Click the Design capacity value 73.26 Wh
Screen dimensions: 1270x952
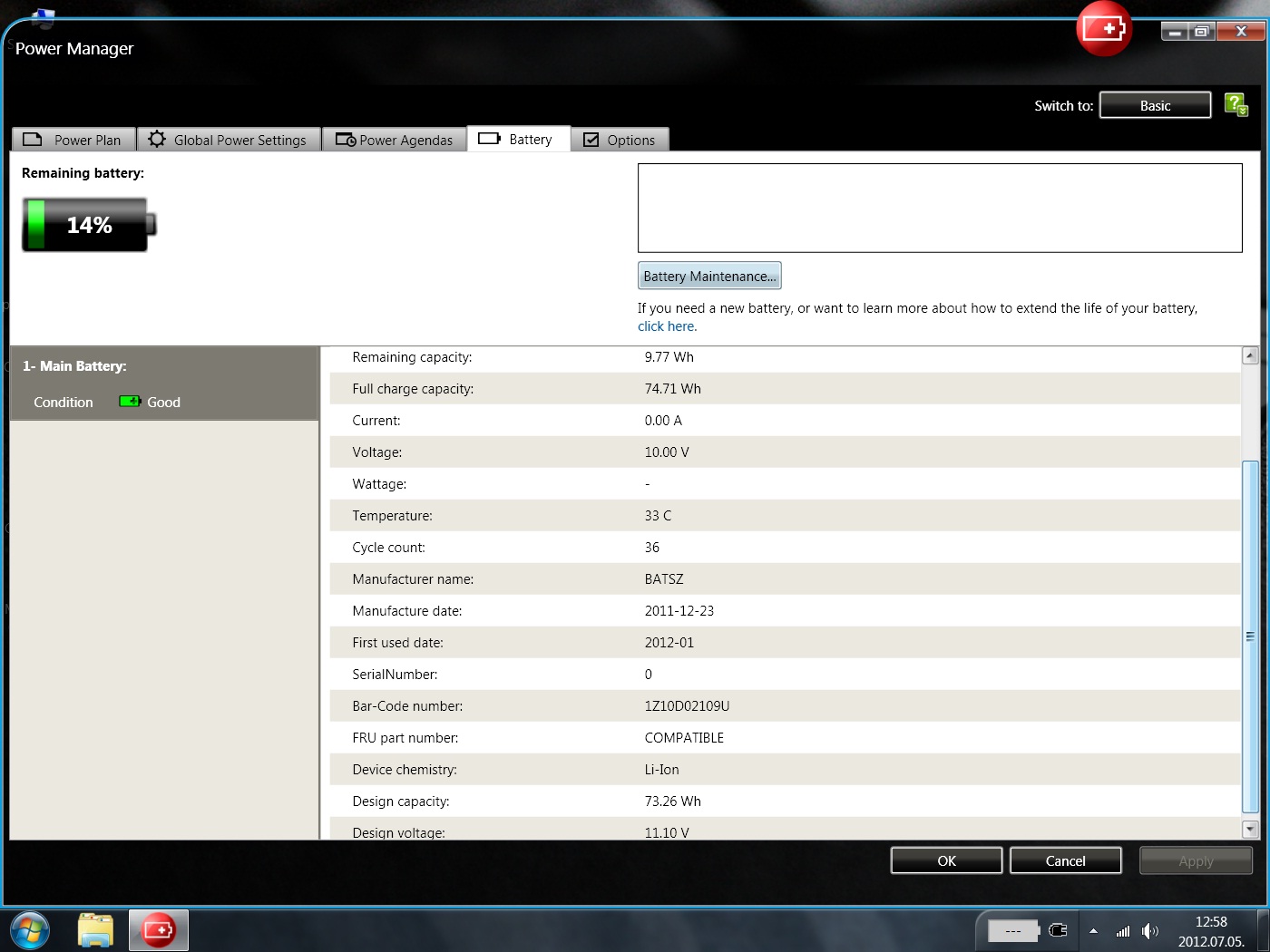[673, 801]
